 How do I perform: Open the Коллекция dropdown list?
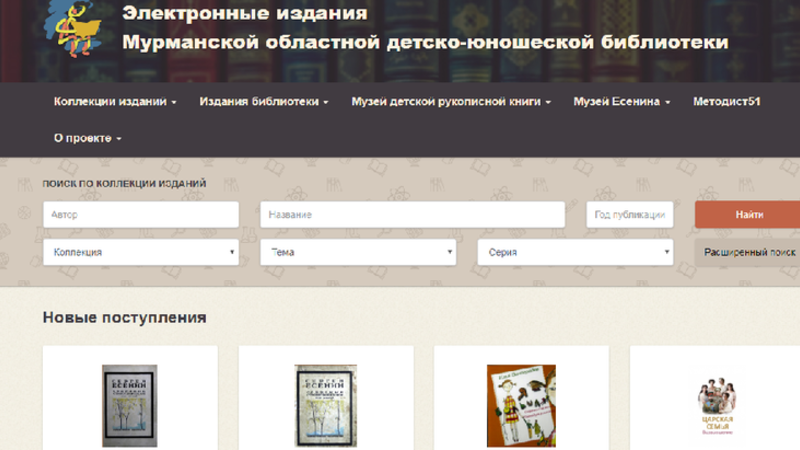coord(141,253)
